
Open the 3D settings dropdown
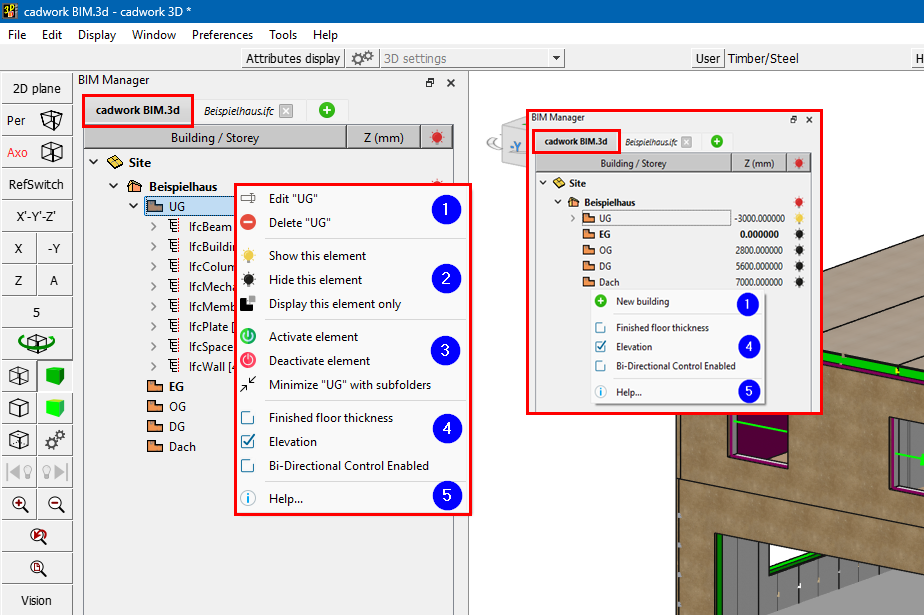point(556,59)
